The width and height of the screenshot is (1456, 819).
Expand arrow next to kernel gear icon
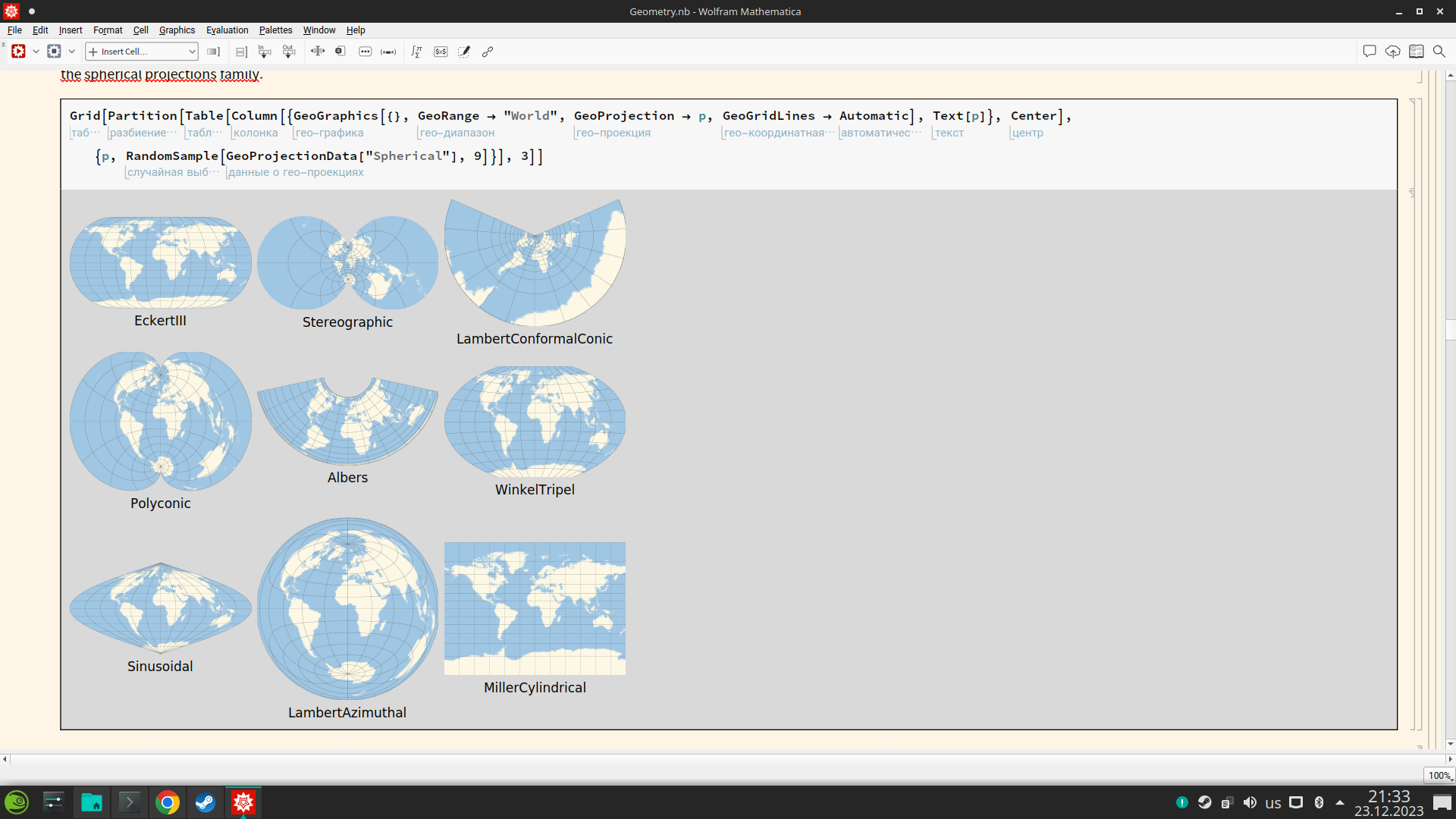pos(72,52)
